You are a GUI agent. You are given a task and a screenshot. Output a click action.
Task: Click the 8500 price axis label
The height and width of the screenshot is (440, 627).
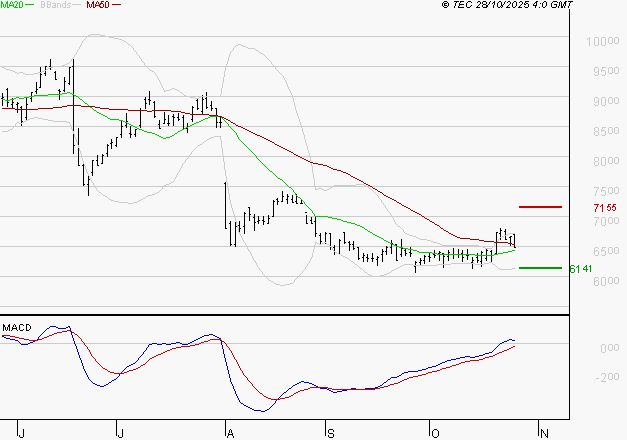606,131
